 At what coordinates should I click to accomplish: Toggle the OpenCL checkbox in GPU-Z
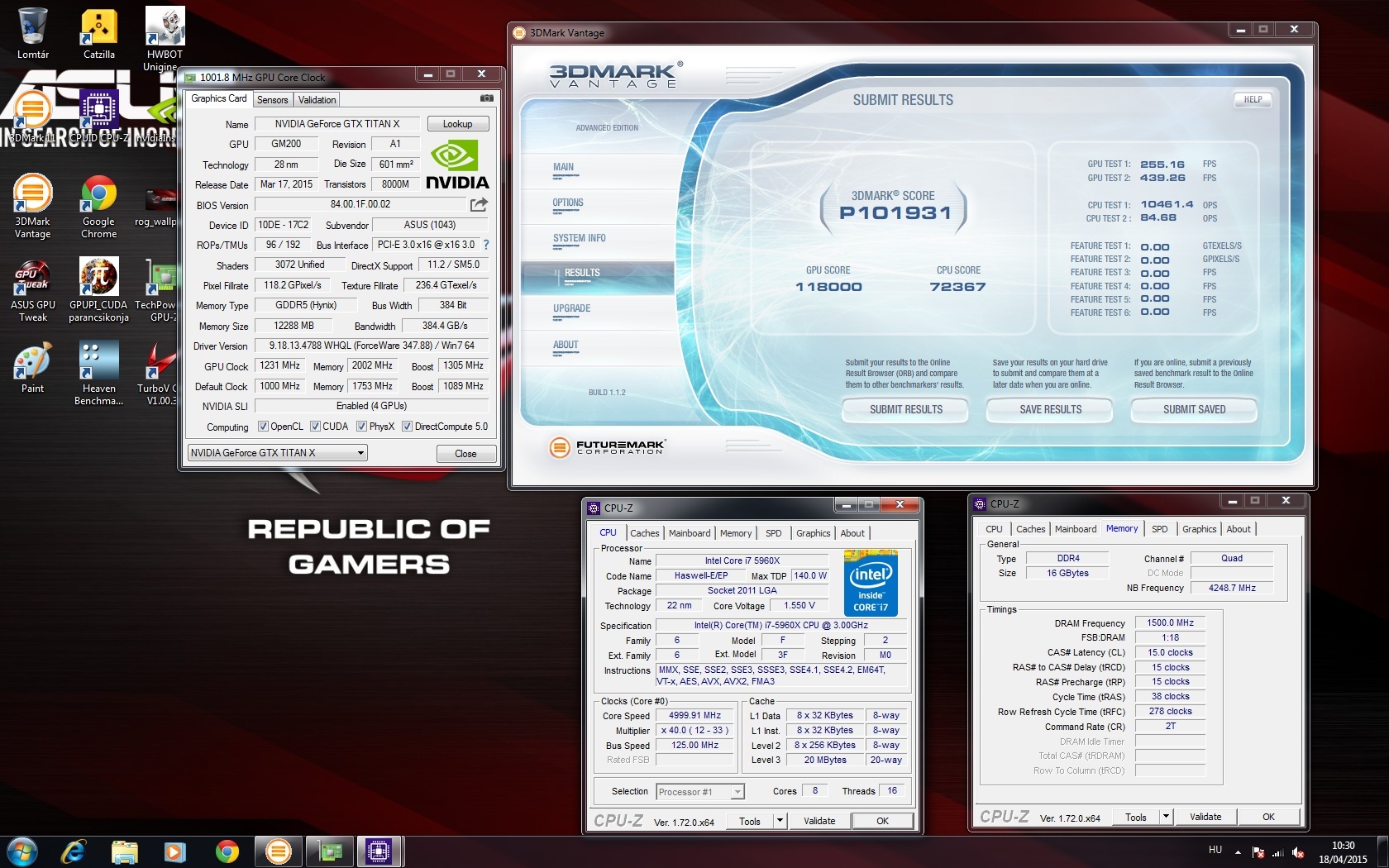263,427
